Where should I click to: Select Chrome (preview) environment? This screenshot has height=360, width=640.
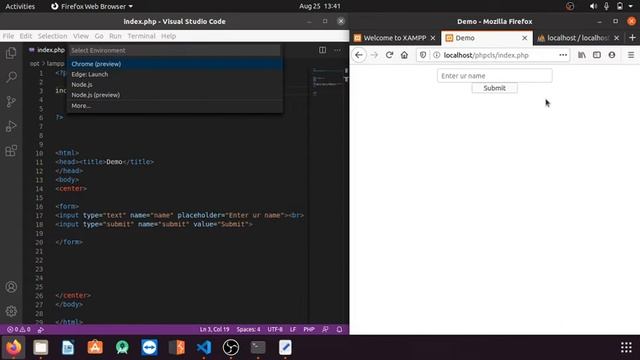(175, 64)
